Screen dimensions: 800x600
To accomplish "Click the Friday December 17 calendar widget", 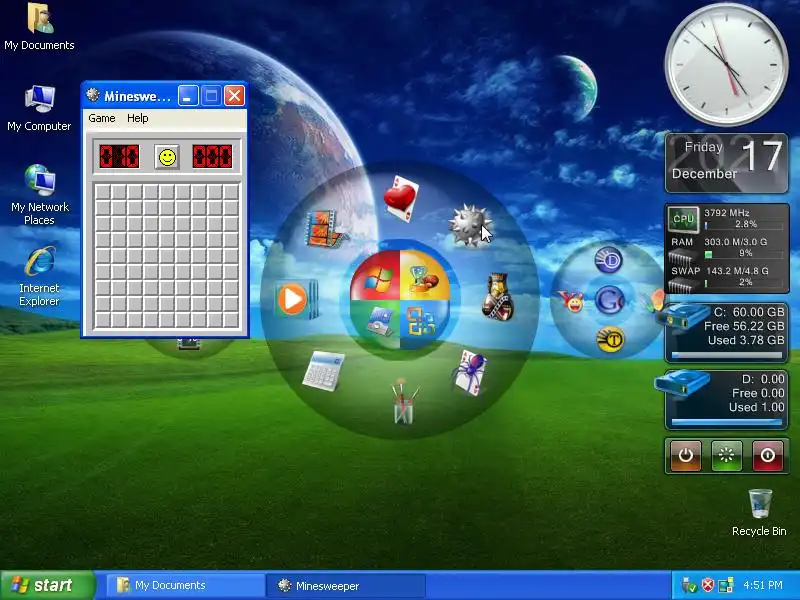I will [x=727, y=163].
